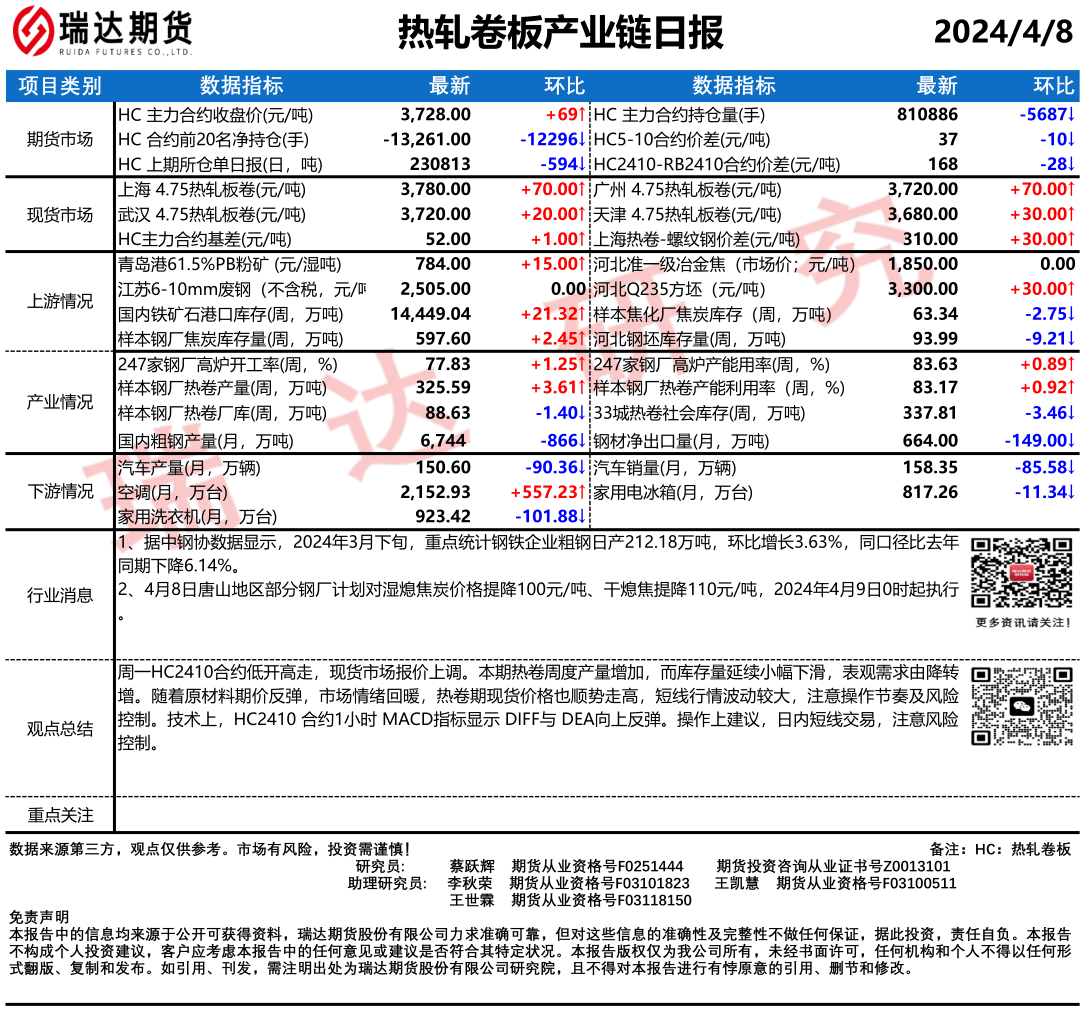
Task: Click 河北Q235方坯 label
Action: point(680,289)
